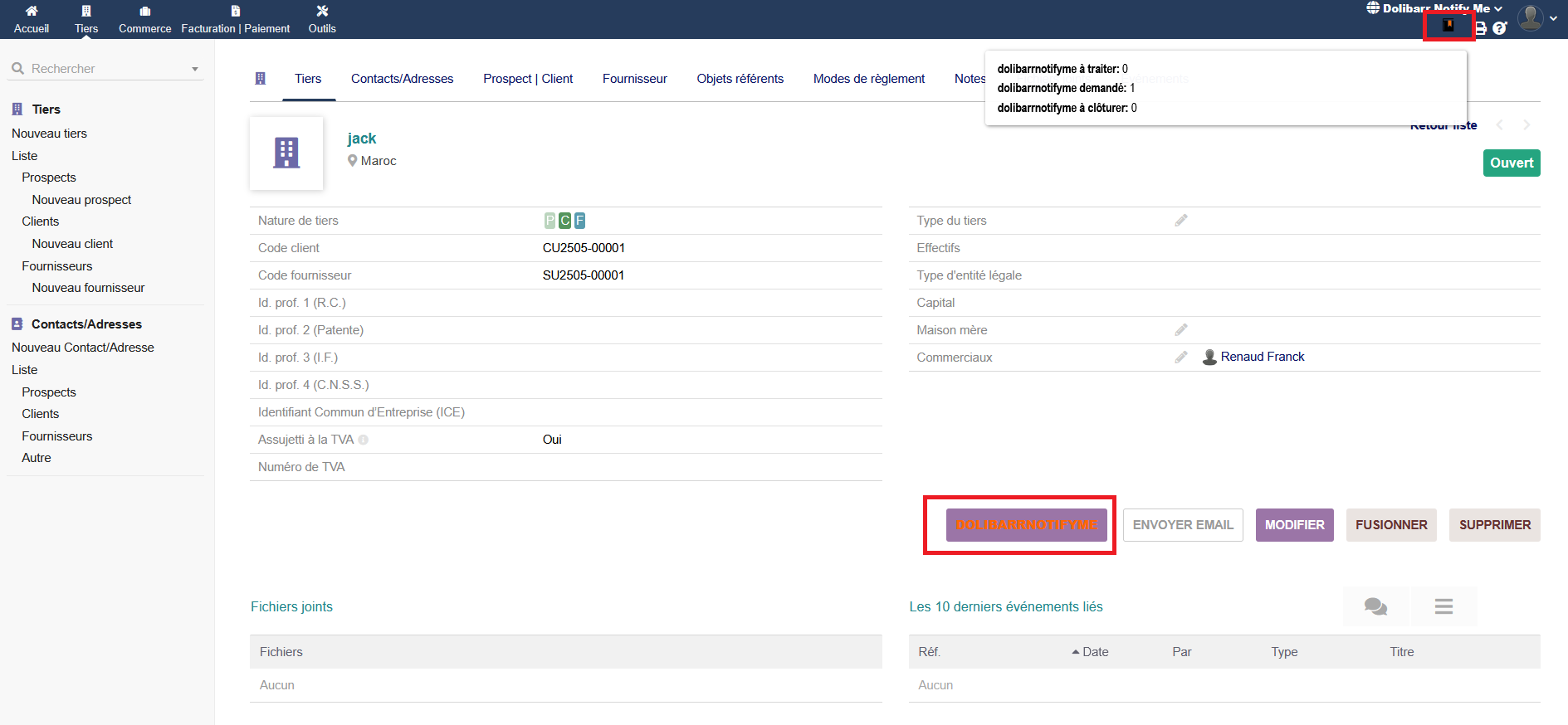Expand the user avatar dropdown
Screen dimensions: 1568x725
pos(1552,18)
